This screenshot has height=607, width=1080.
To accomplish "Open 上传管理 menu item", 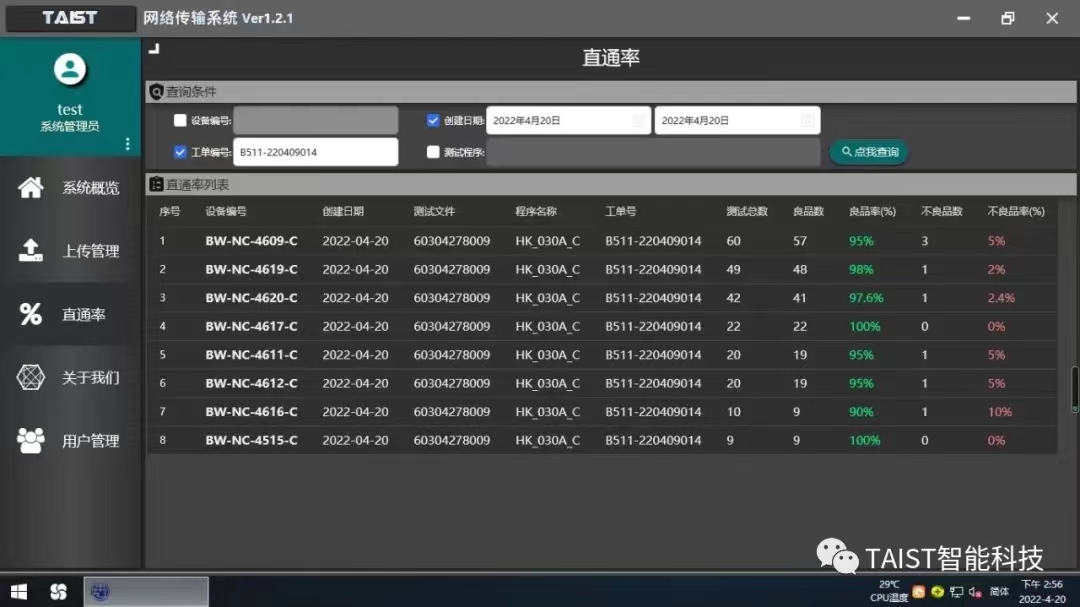I will coord(70,251).
